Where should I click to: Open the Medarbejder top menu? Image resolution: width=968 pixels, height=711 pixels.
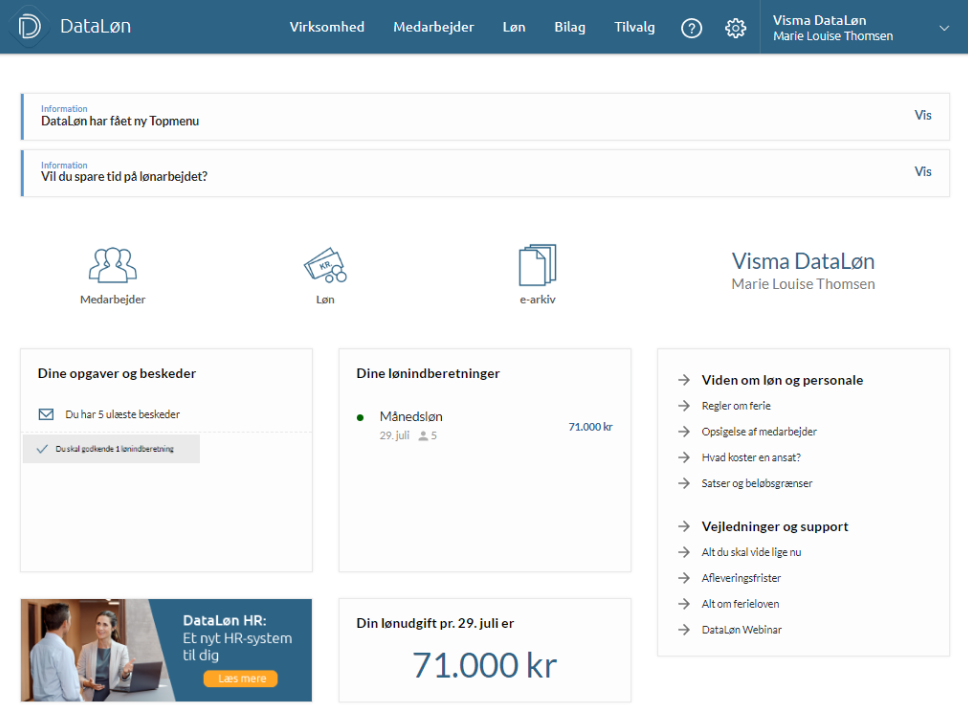(x=433, y=27)
